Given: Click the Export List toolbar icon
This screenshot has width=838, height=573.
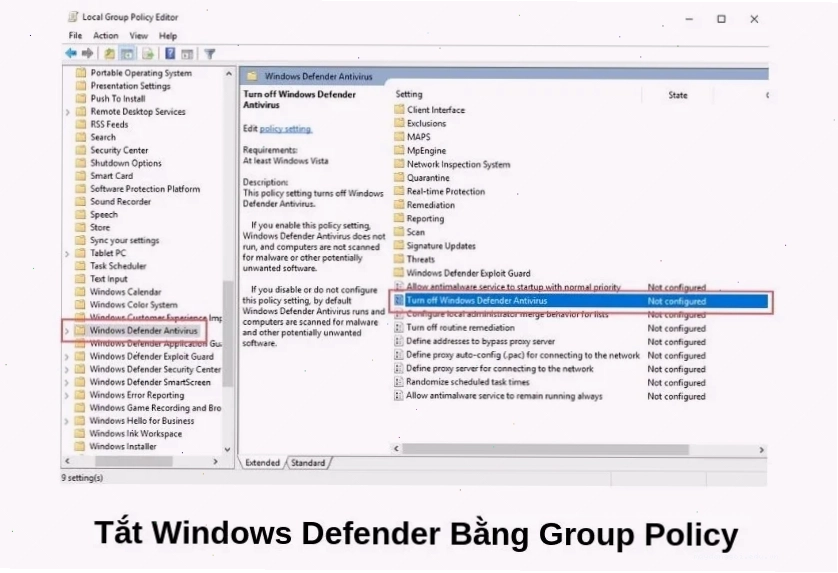Looking at the screenshot, I should (x=148, y=53).
